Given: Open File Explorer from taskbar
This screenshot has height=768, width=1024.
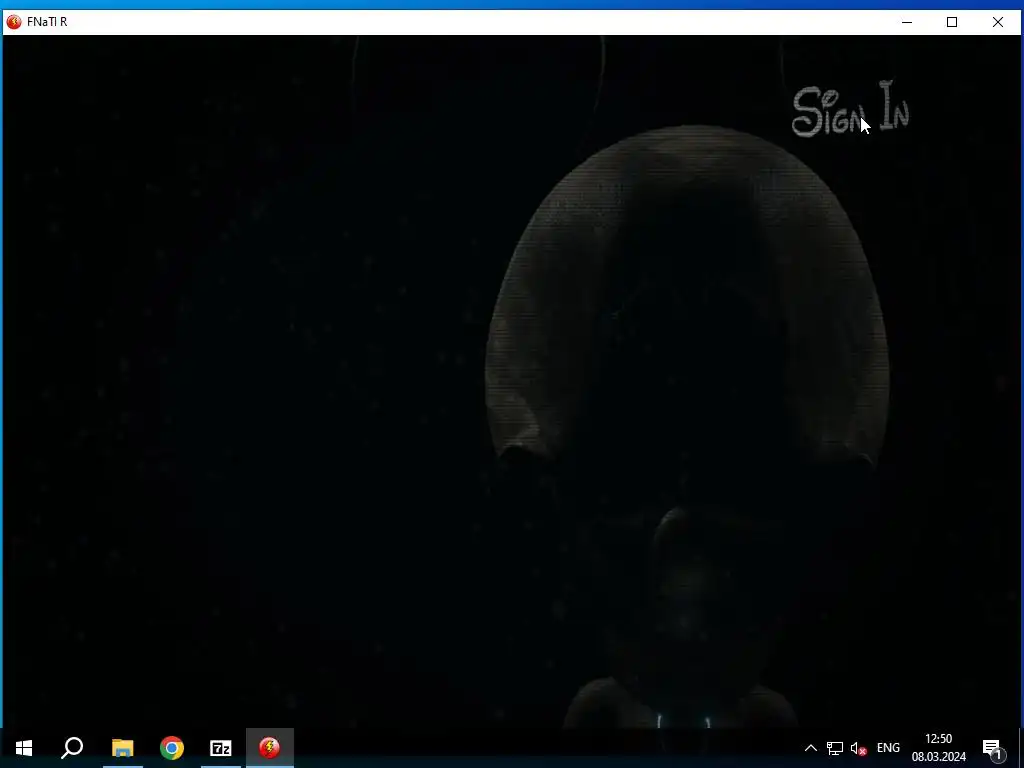Looking at the screenshot, I should point(122,748).
